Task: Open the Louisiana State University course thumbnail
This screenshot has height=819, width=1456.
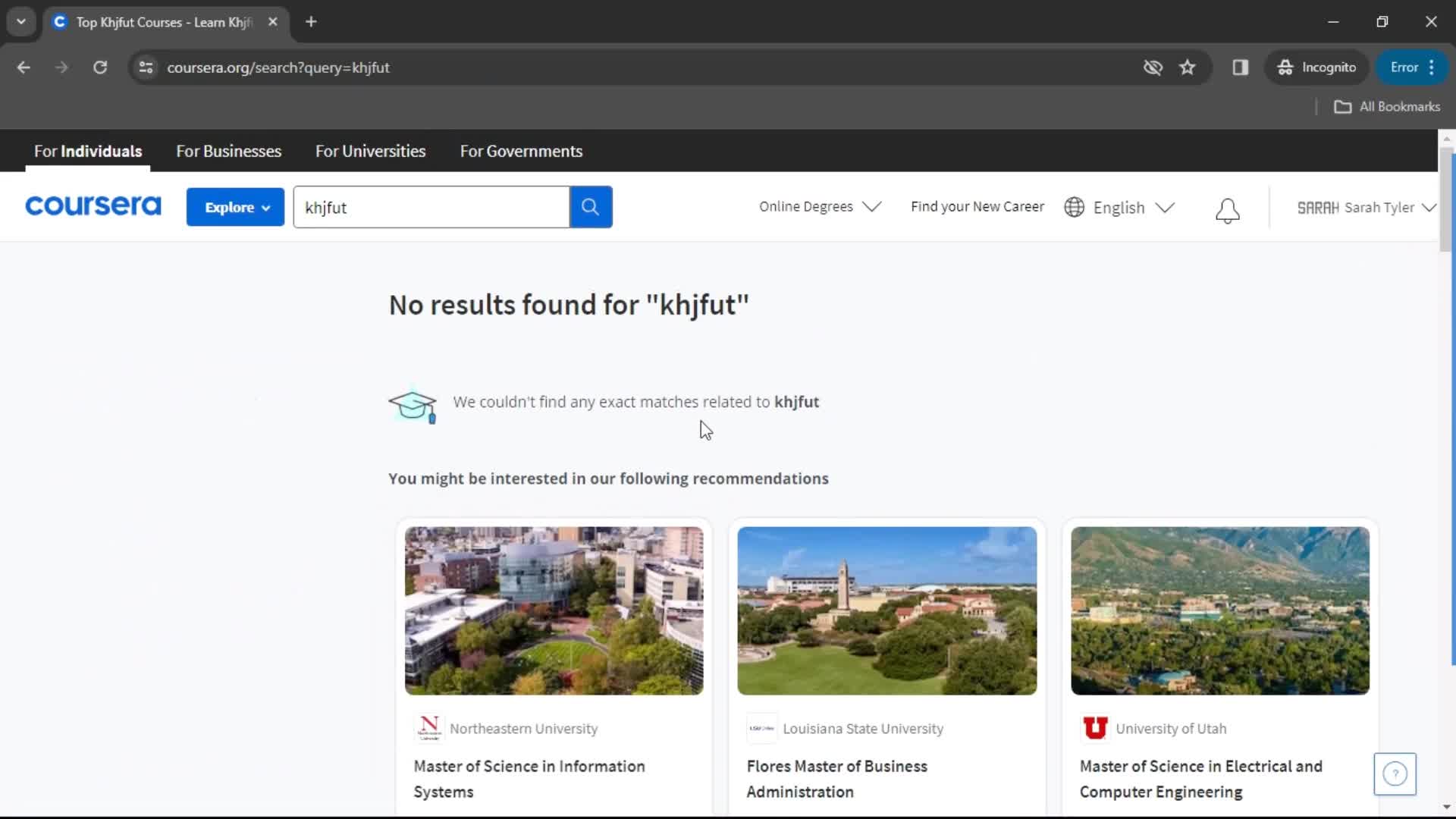Action: click(886, 610)
